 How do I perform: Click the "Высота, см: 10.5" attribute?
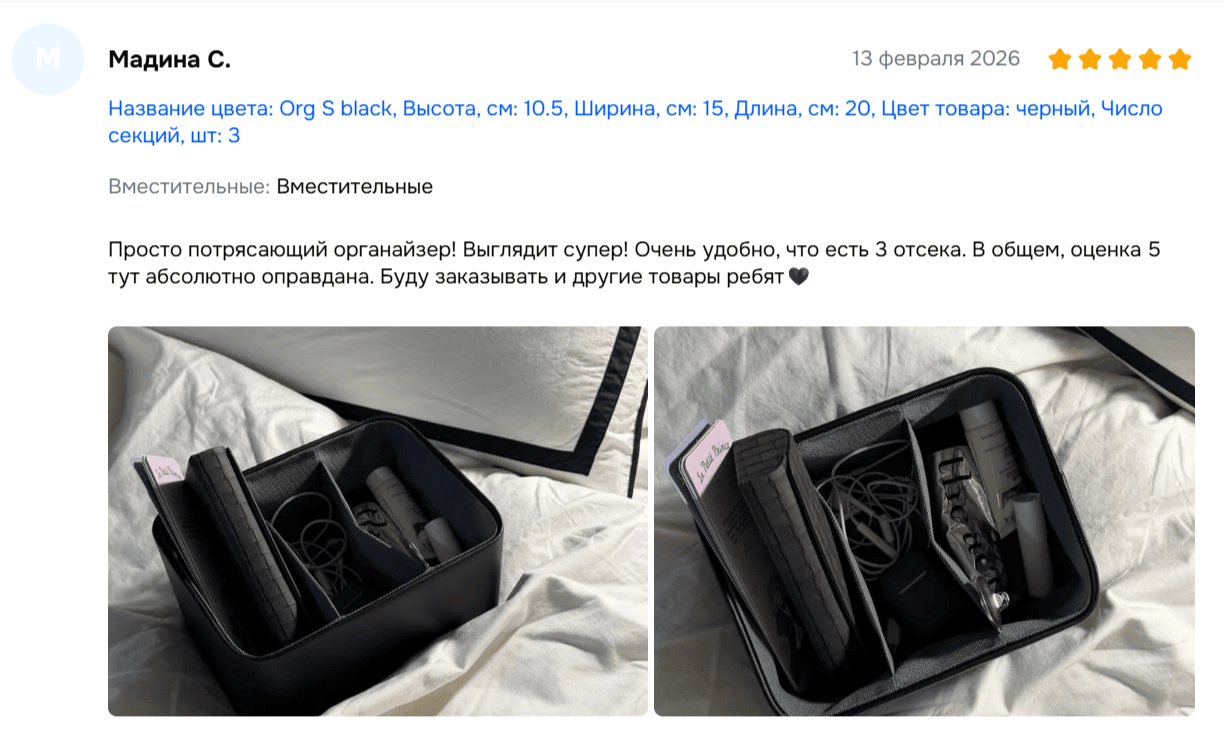point(482,108)
